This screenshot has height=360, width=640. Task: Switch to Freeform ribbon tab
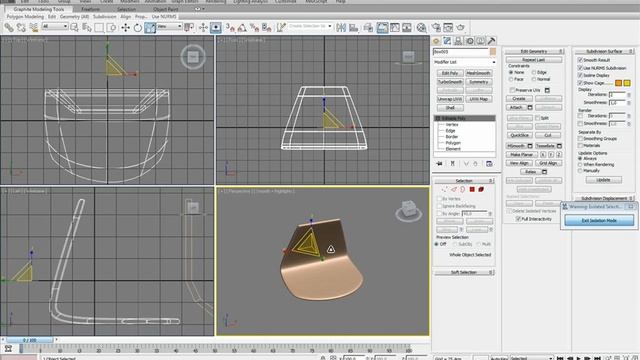pos(91,9)
